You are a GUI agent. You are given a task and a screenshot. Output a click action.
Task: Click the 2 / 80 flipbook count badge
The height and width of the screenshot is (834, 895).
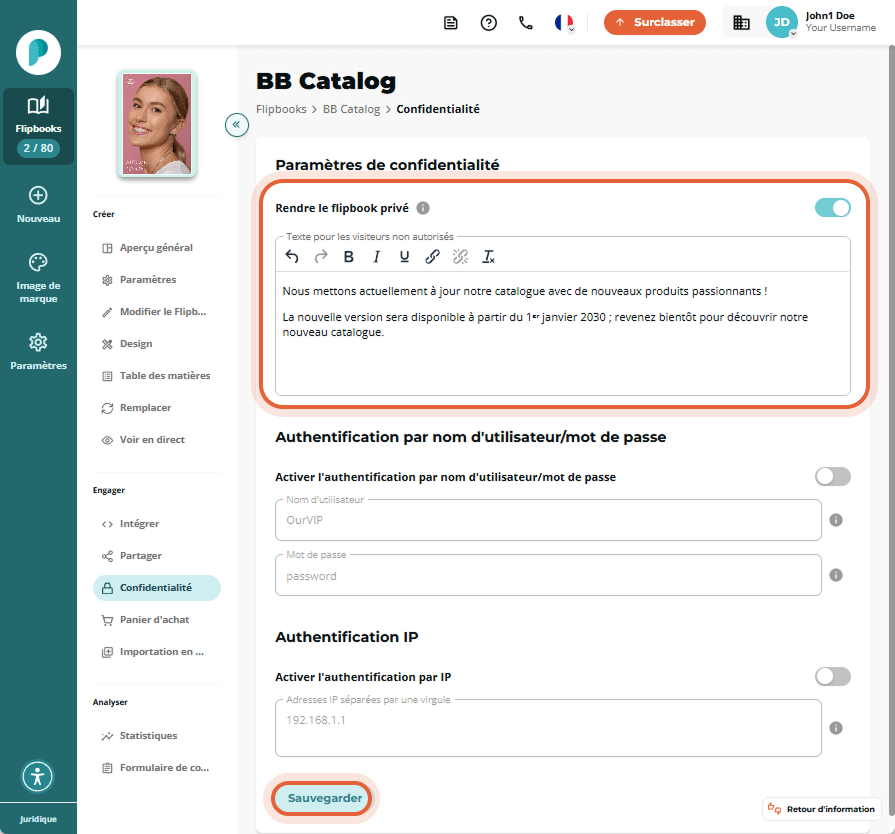tap(38, 148)
